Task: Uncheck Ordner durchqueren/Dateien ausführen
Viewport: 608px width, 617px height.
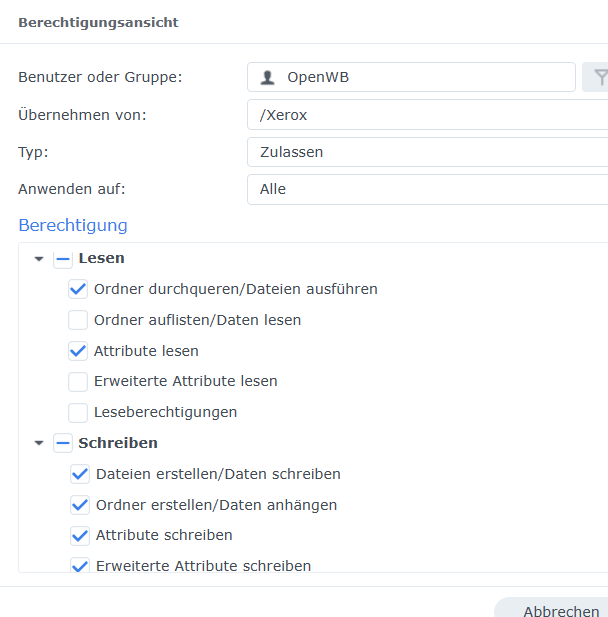Action: point(78,290)
